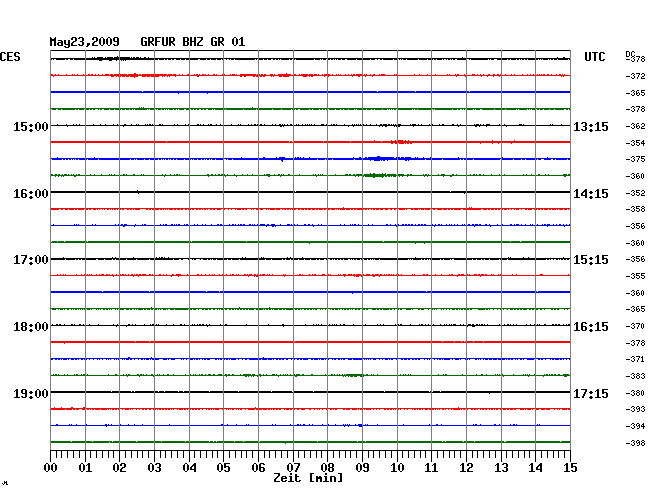Click the DC offset value -380
The height and width of the screenshot is (494, 650).
(635, 393)
